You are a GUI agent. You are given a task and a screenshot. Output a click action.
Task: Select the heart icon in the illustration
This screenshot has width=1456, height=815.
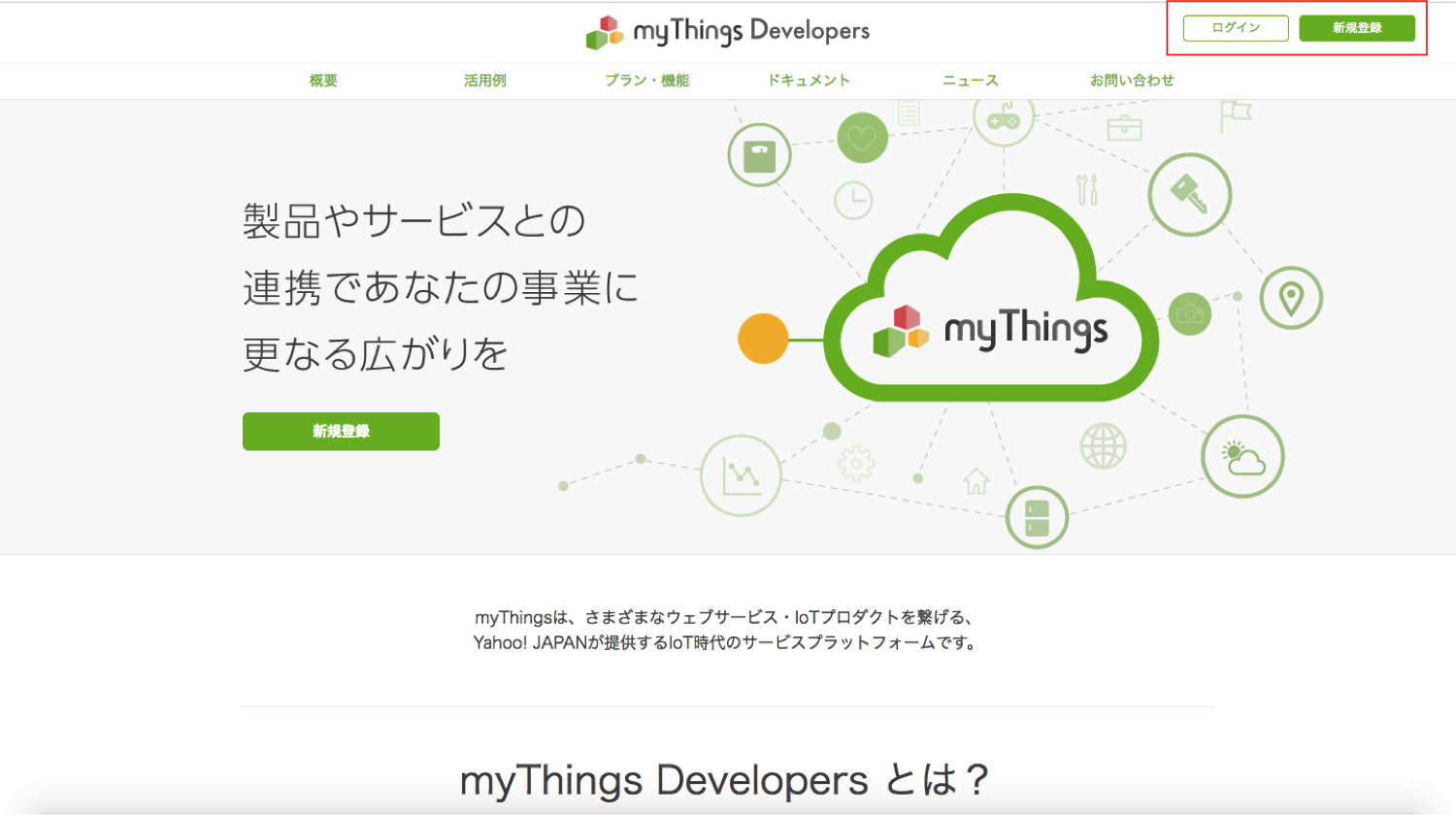click(860, 138)
